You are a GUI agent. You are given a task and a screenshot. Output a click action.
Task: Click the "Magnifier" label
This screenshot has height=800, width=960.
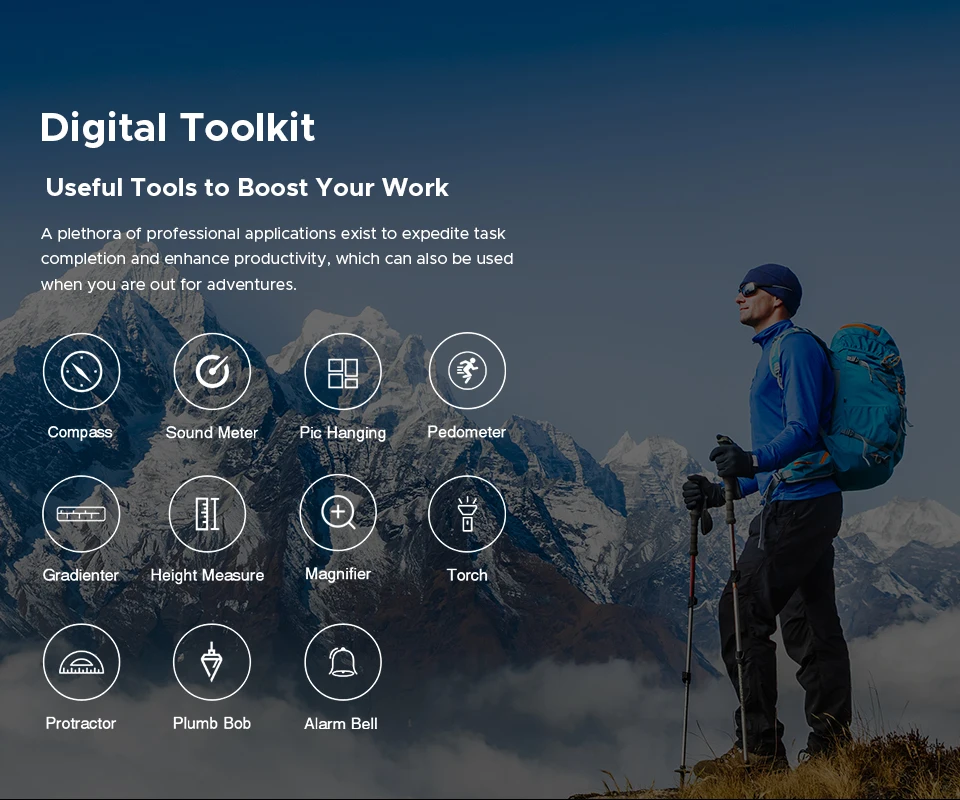click(x=338, y=574)
